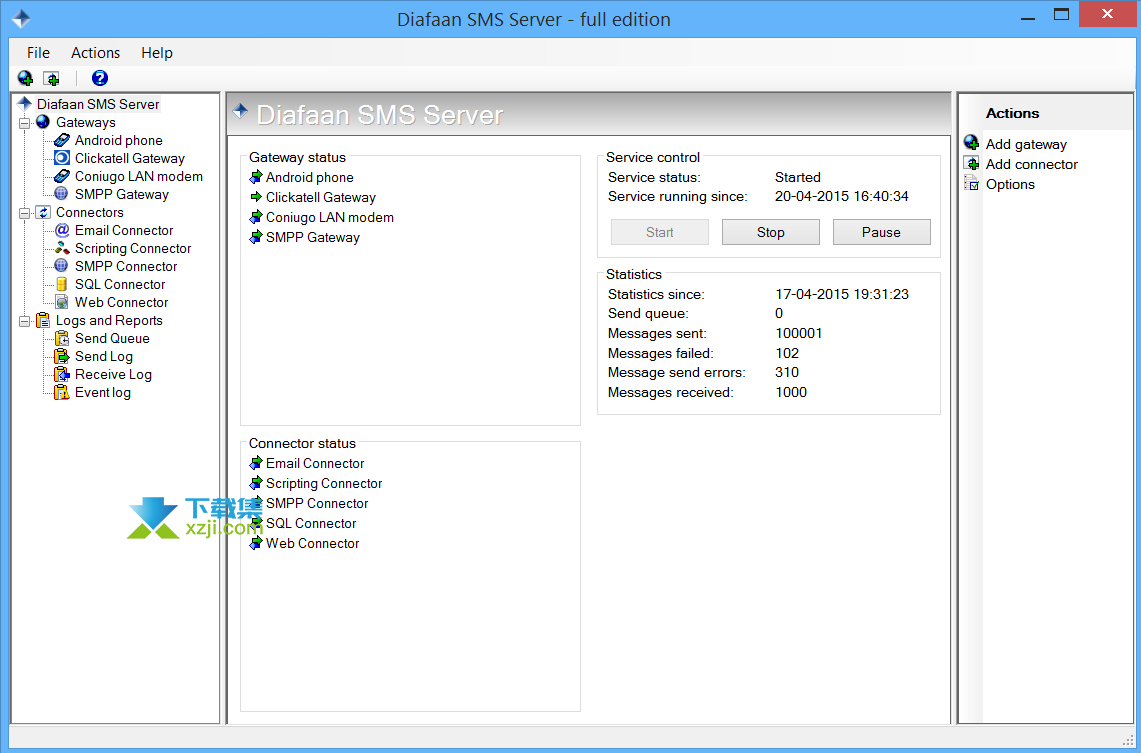Collapse the Gateways tree node
1141x753 pixels.
pos(25,122)
